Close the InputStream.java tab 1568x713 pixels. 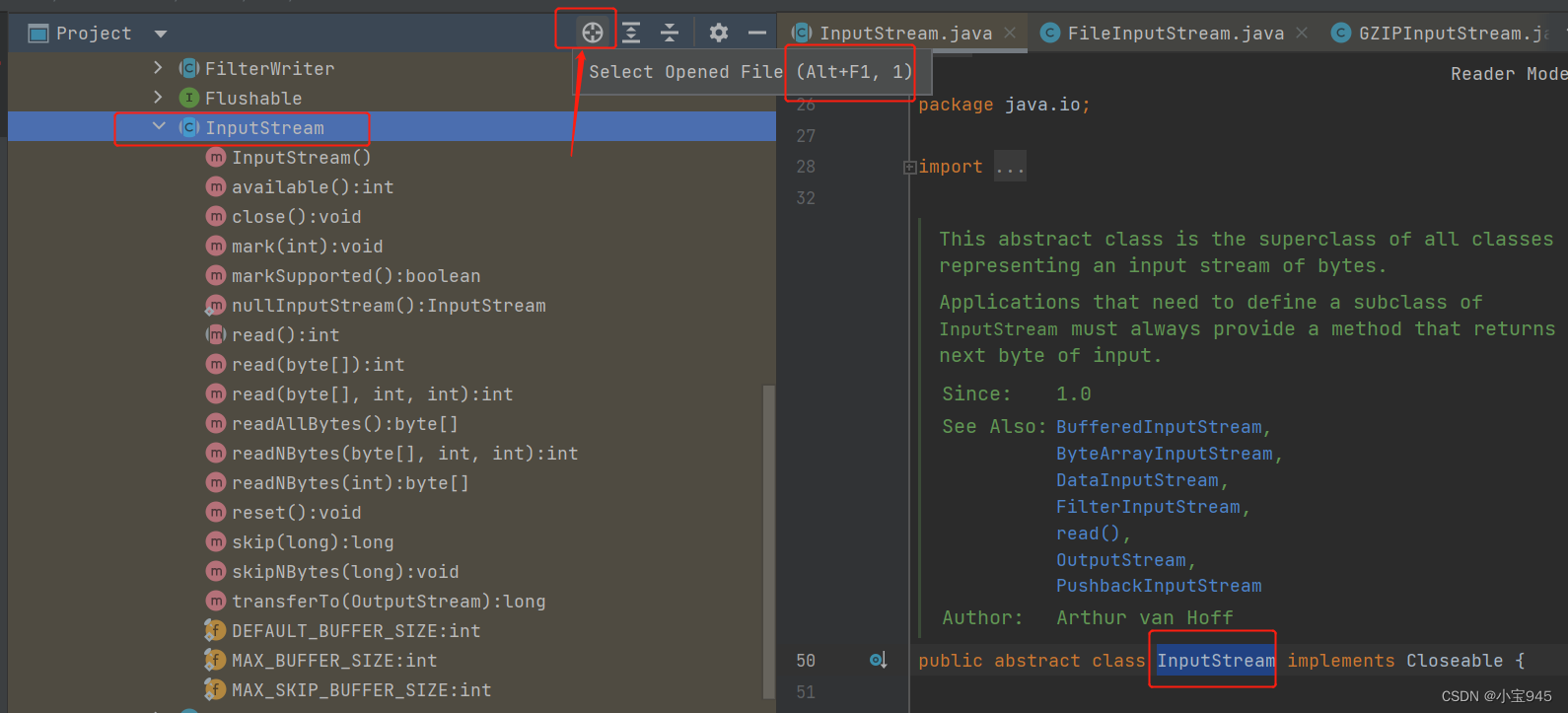pyautogui.click(x=1010, y=33)
